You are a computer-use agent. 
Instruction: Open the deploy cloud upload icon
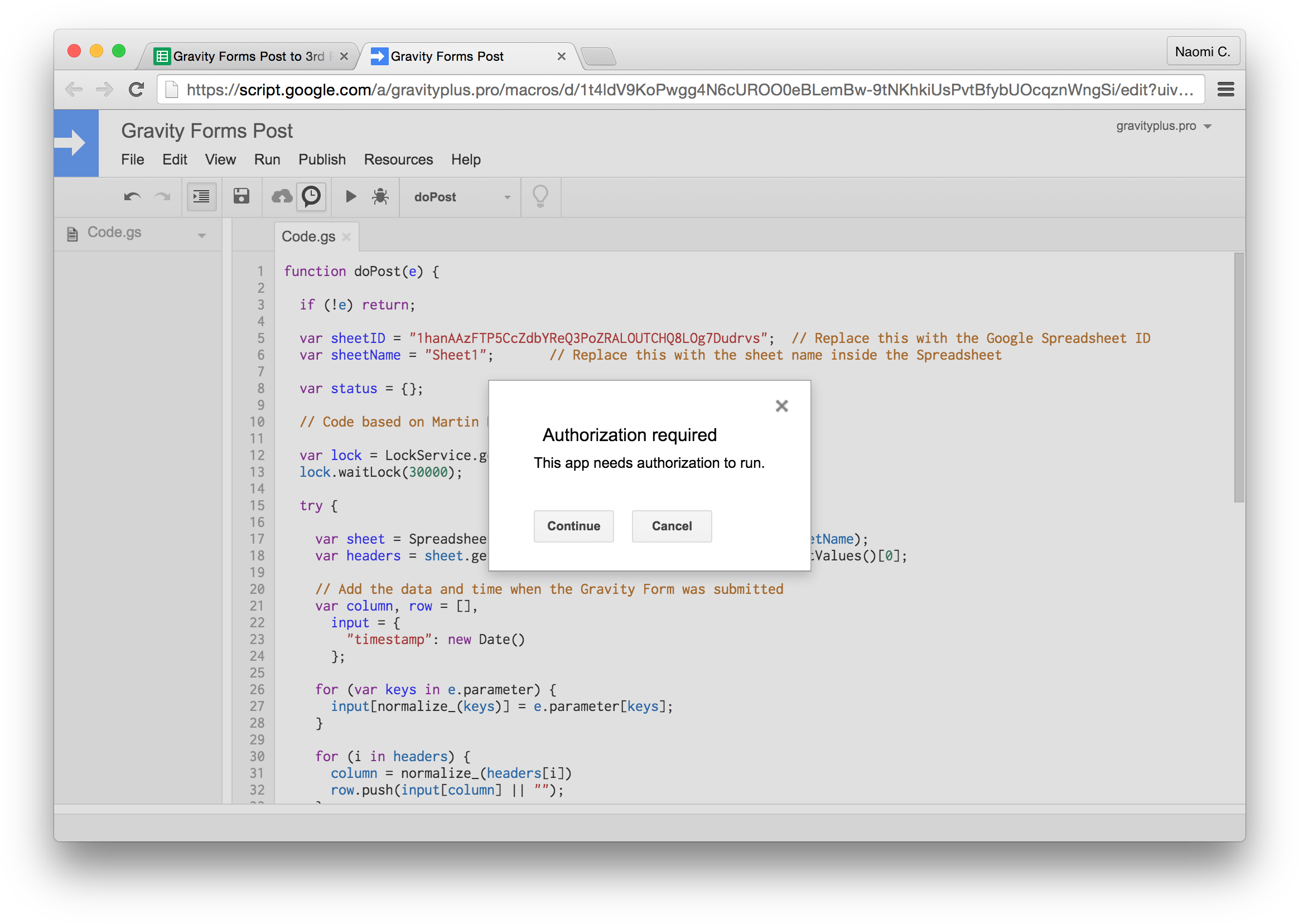point(282,196)
